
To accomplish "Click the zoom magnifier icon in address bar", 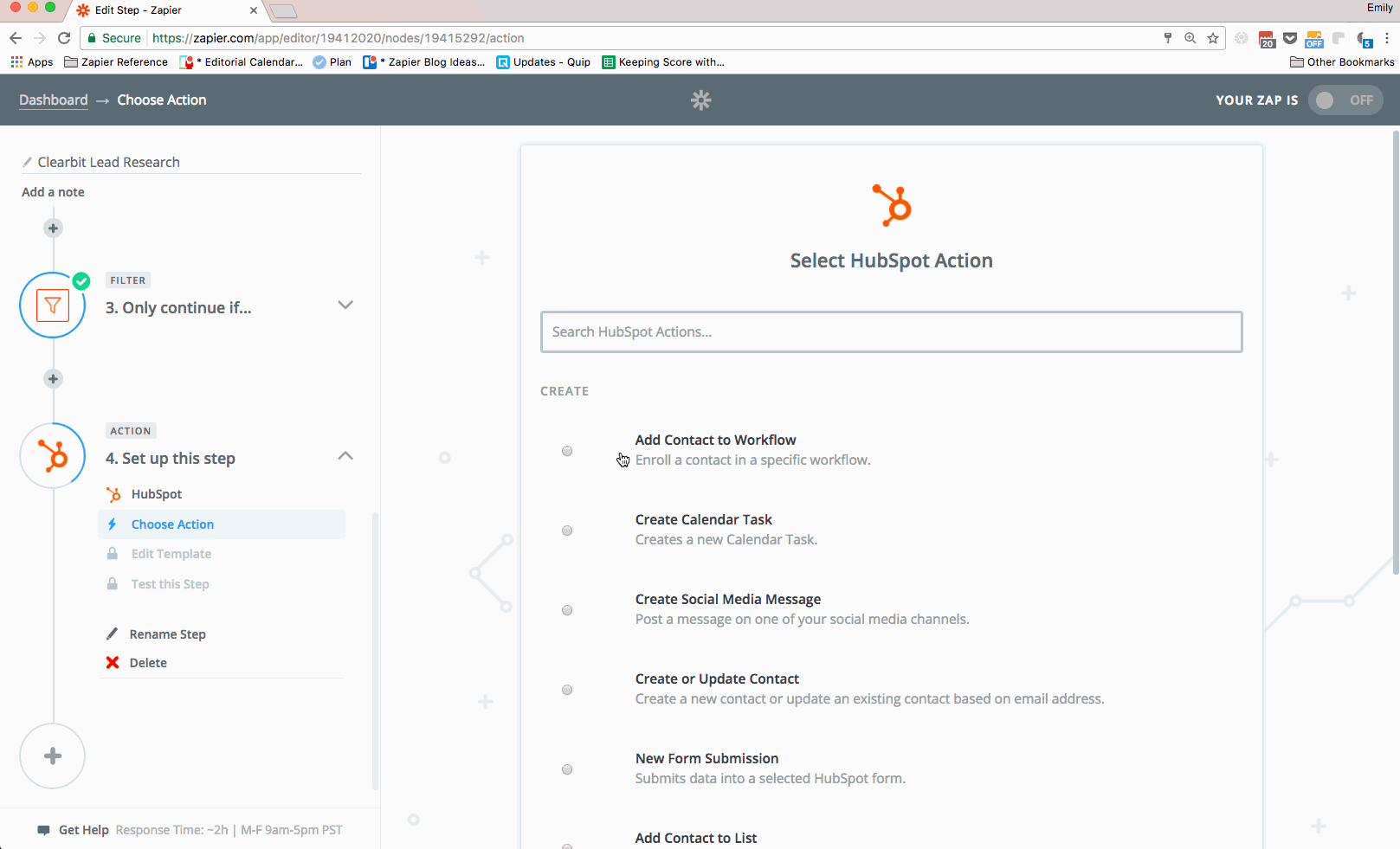I will click(1190, 38).
